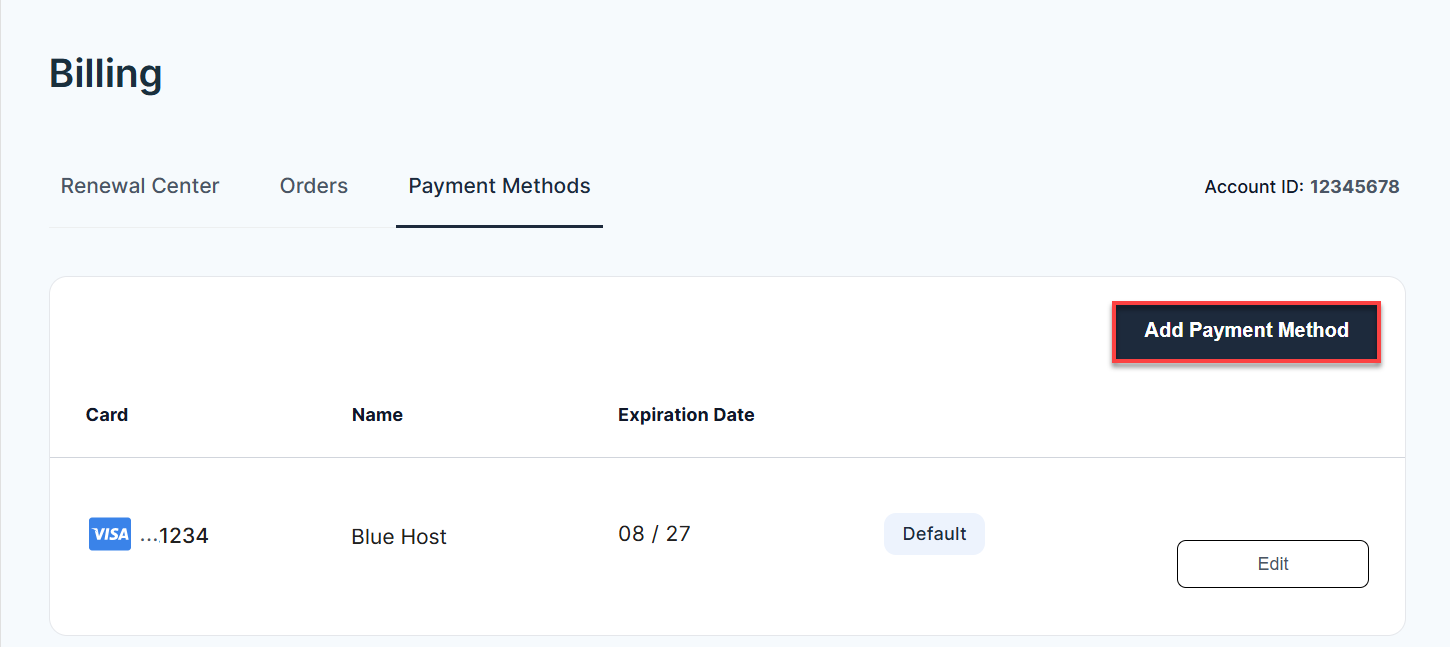
Task: Click the Billing page heading
Action: click(x=105, y=73)
